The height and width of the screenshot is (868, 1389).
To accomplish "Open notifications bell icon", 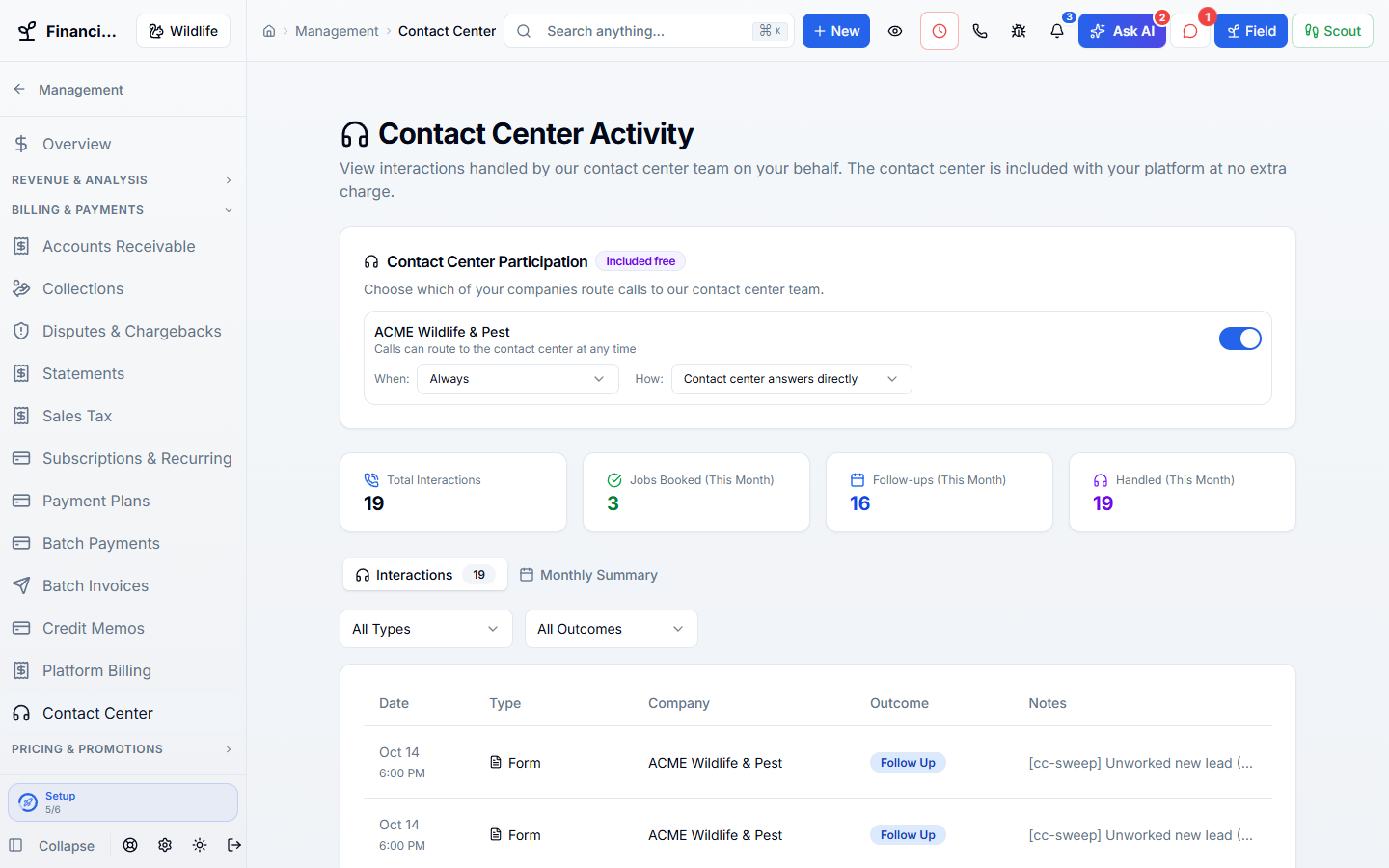I will pos(1057,31).
